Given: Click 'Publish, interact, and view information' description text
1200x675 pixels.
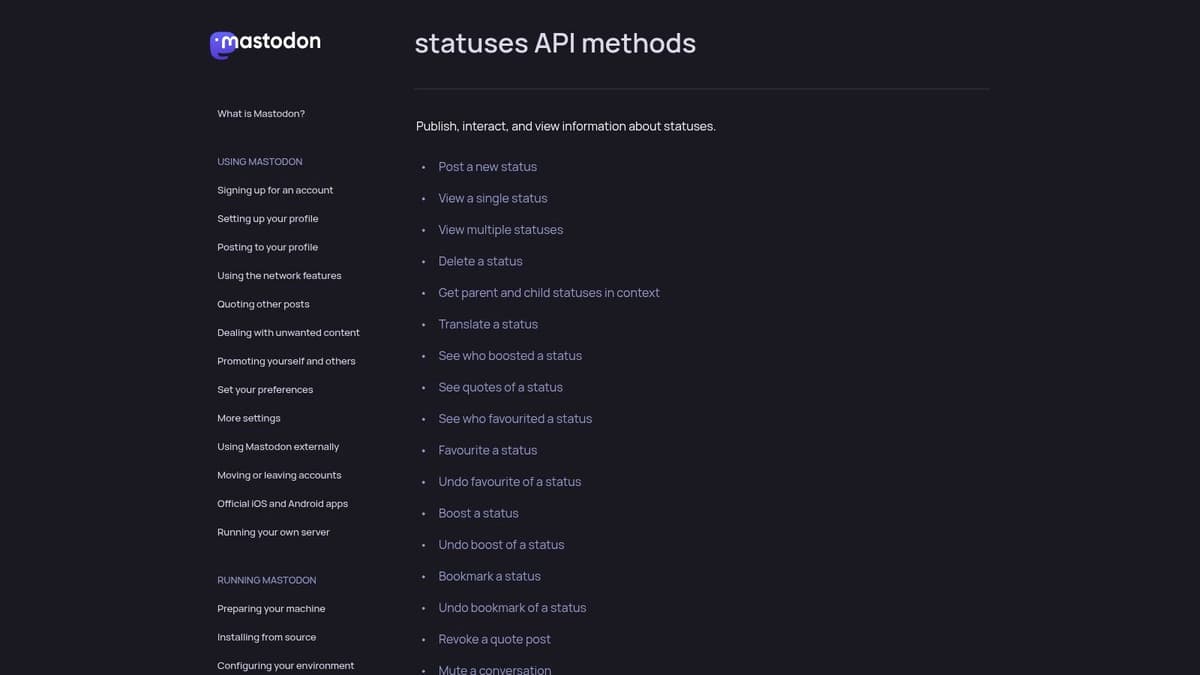Looking at the screenshot, I should click(566, 127).
